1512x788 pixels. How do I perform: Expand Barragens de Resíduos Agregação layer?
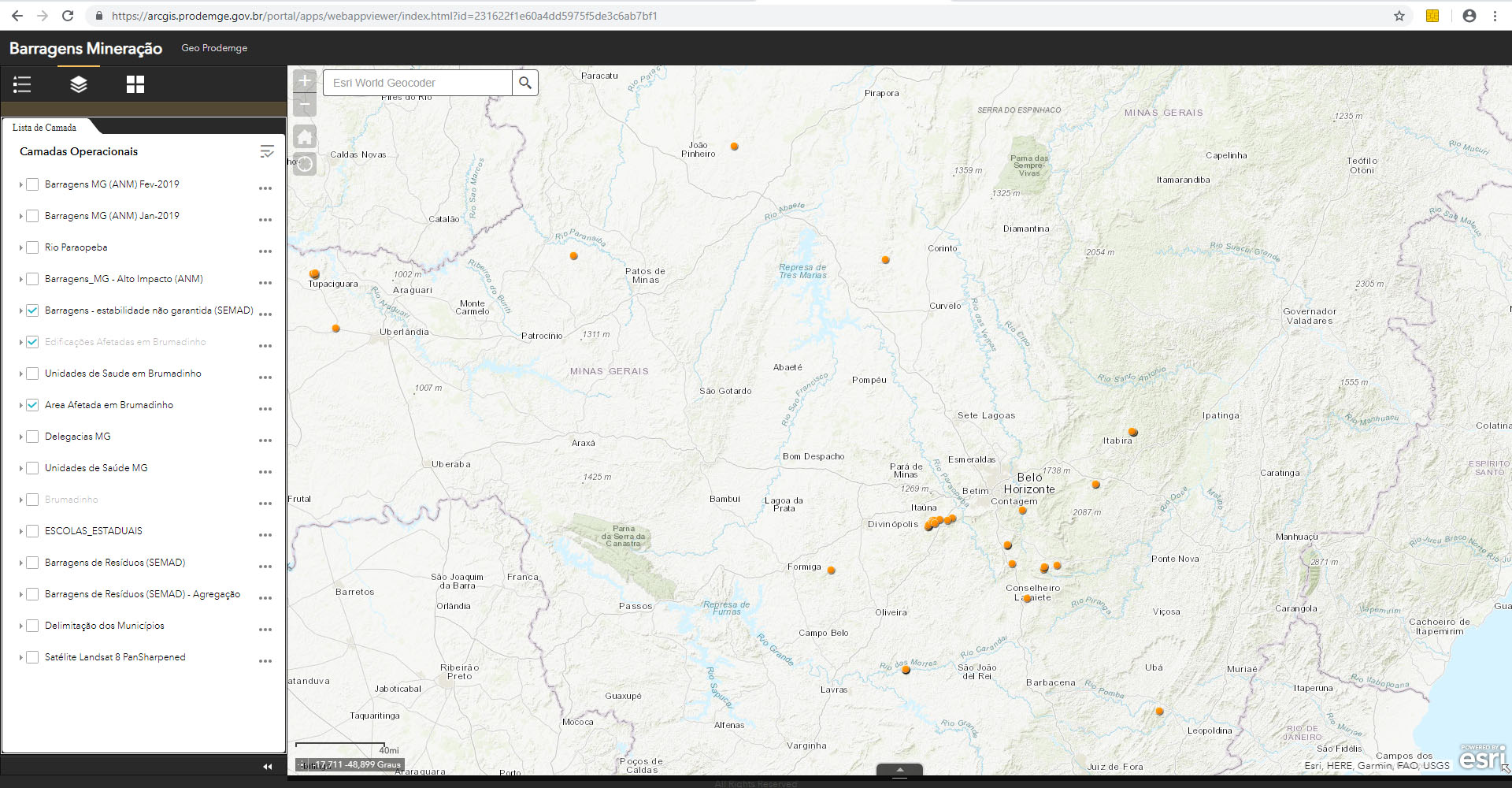(20, 594)
